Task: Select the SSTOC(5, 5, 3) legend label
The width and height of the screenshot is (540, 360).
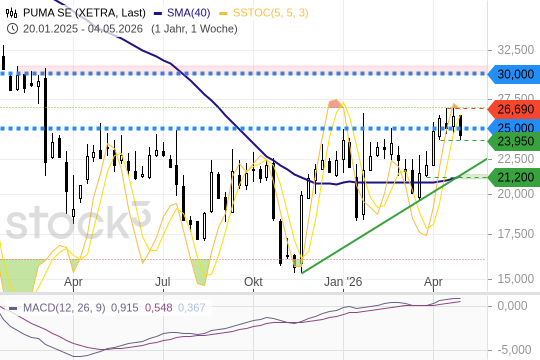Action: click(x=271, y=13)
